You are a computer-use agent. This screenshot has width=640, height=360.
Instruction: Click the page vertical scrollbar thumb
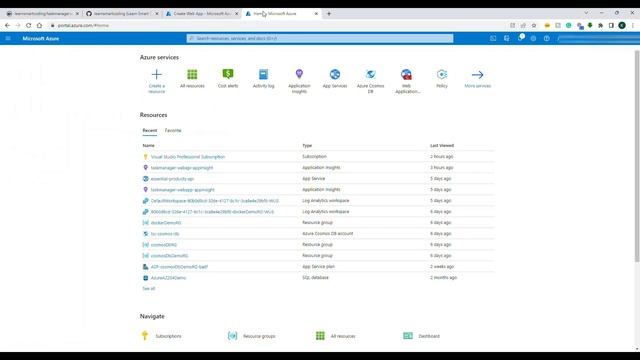pos(637,156)
